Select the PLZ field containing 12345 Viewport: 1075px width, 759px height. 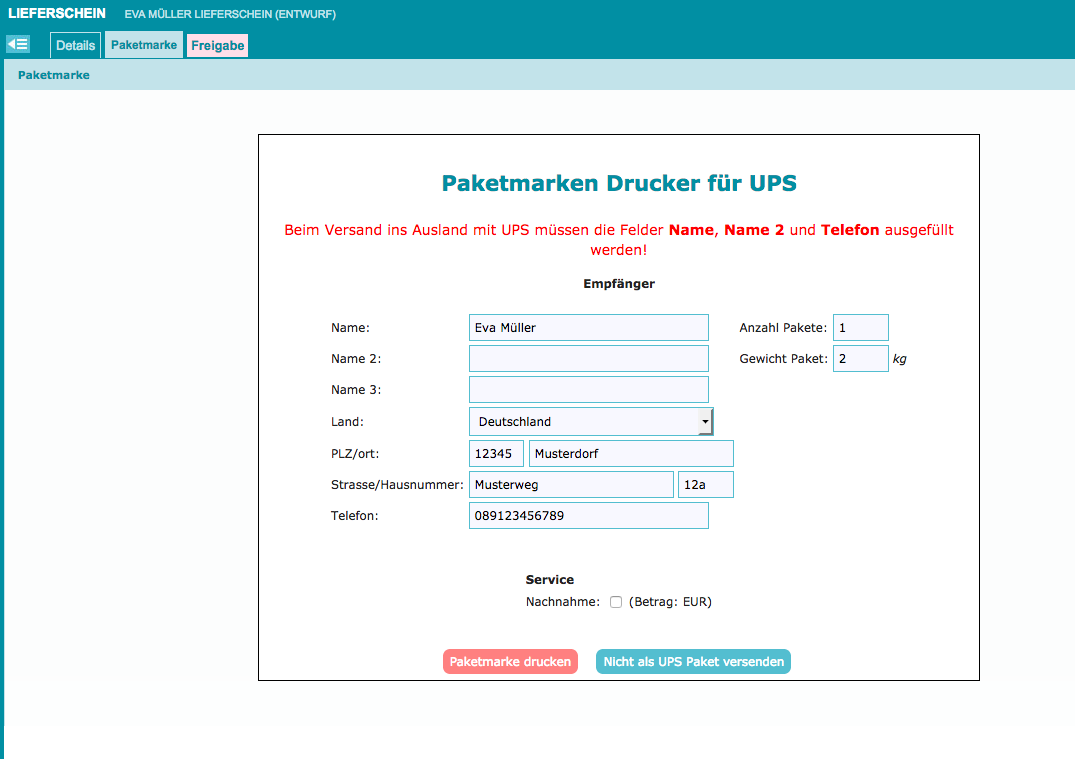point(496,454)
